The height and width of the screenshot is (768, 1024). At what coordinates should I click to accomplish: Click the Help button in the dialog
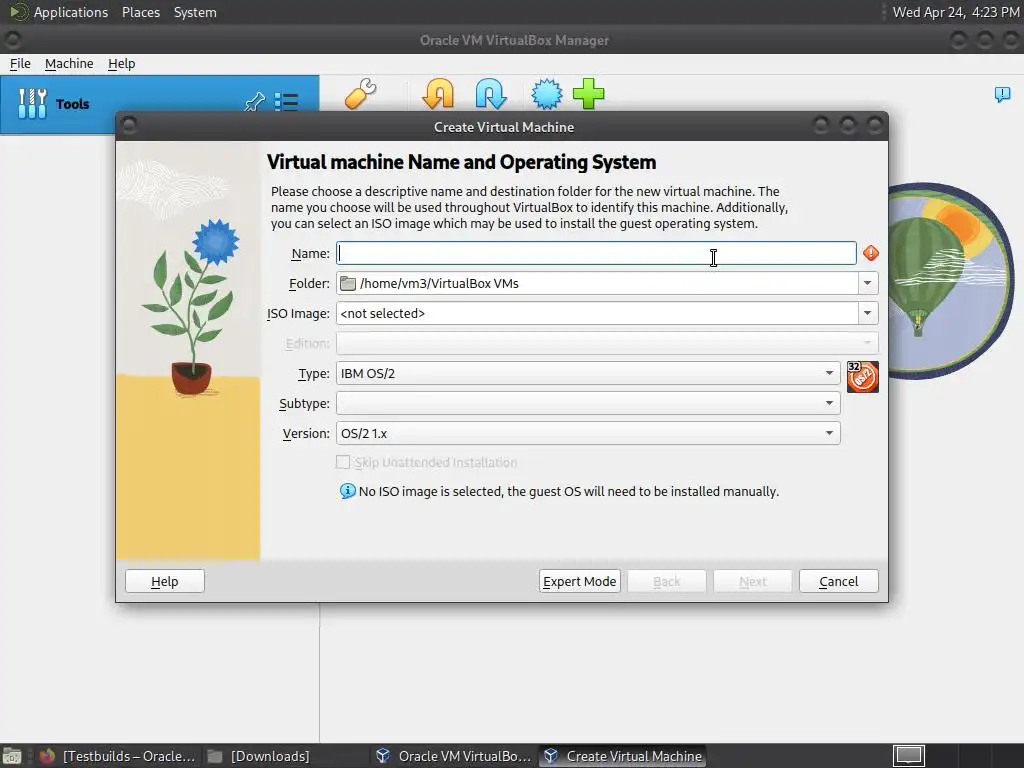pos(165,581)
